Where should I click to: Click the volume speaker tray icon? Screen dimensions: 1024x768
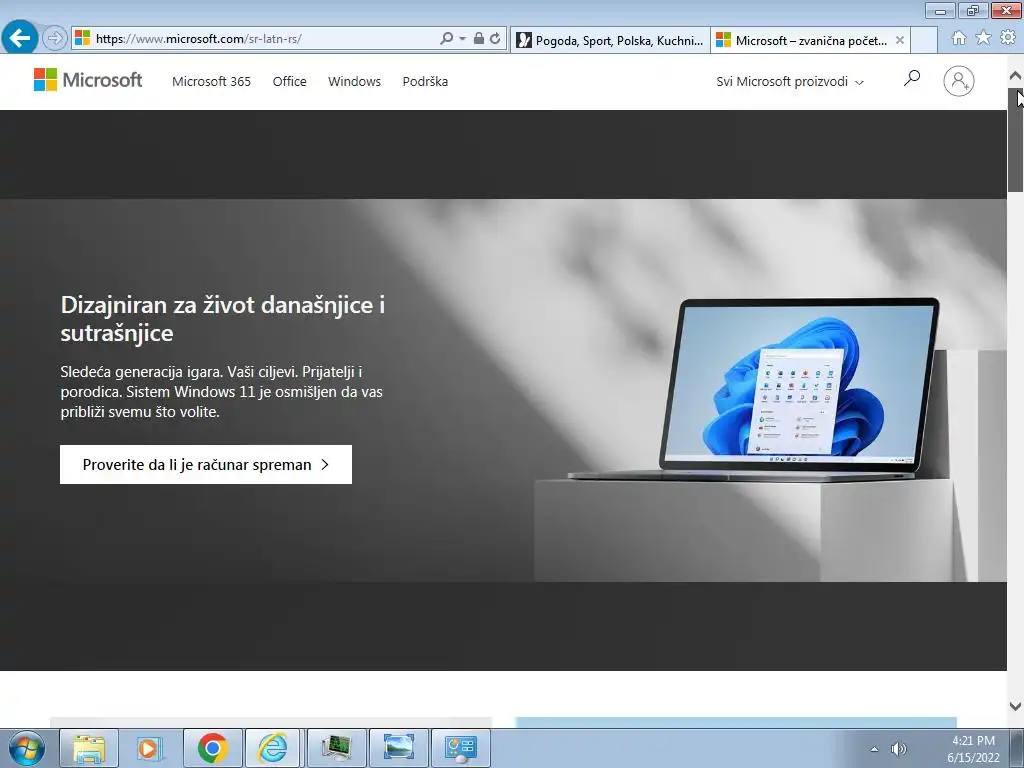pyautogui.click(x=899, y=749)
